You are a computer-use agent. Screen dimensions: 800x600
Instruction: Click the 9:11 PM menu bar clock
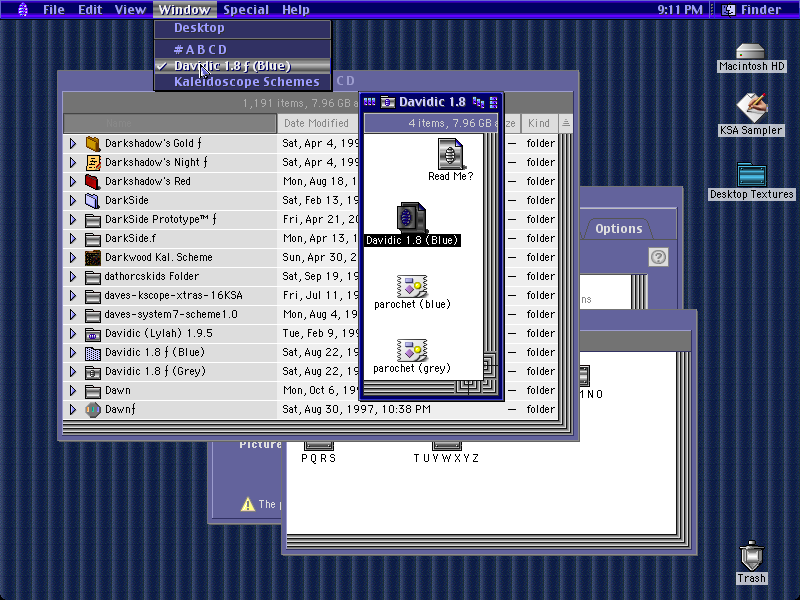[x=680, y=10]
